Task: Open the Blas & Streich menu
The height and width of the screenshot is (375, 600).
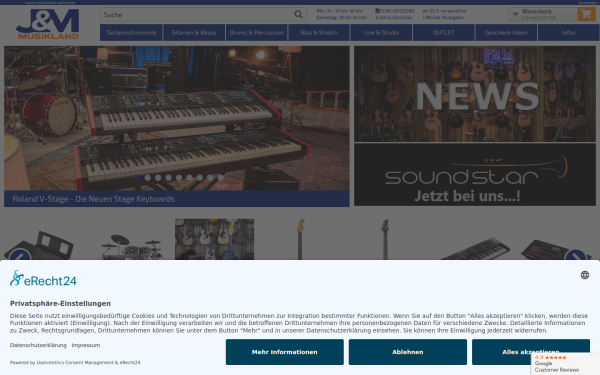Action: point(319,33)
